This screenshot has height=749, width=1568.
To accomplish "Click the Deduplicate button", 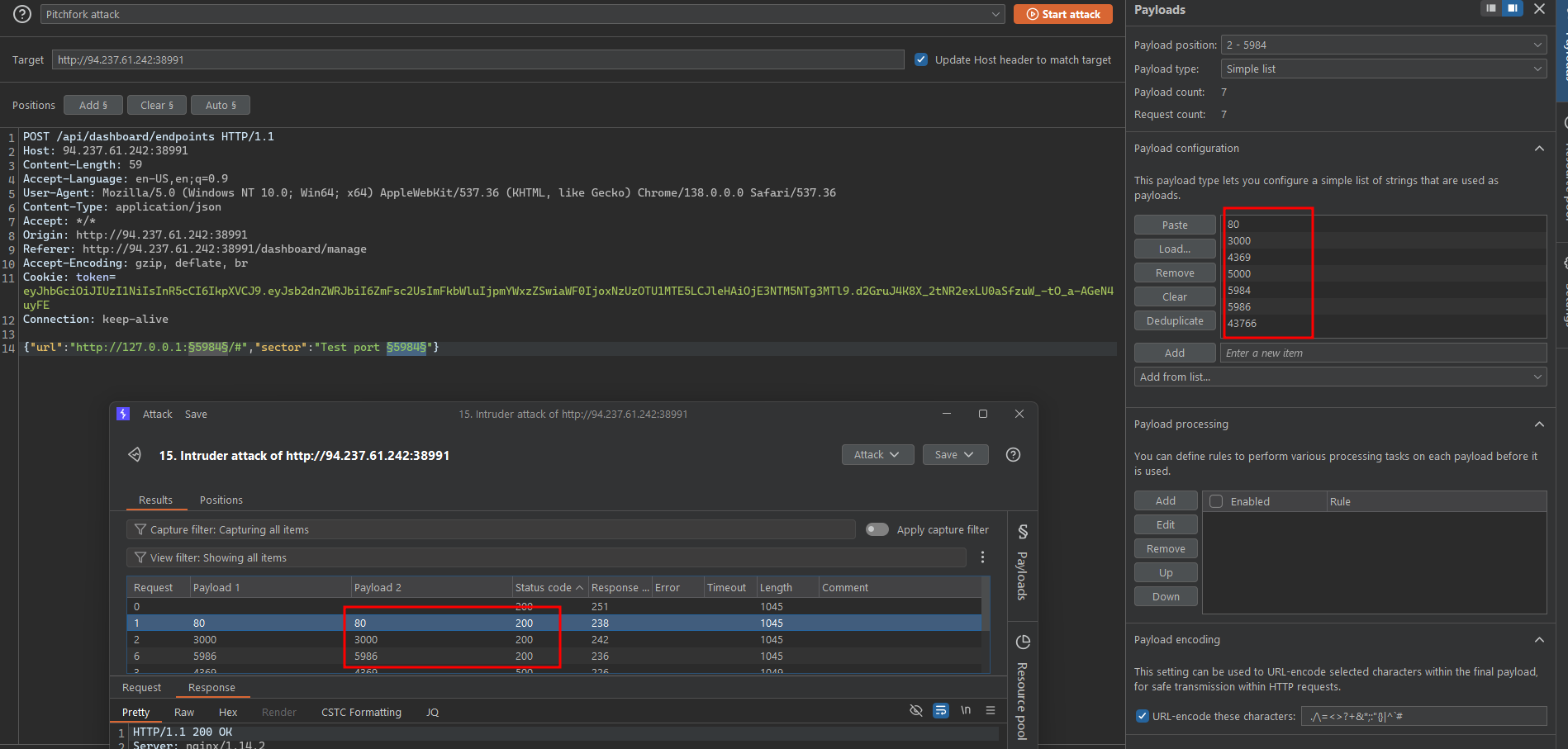I will pos(1175,320).
